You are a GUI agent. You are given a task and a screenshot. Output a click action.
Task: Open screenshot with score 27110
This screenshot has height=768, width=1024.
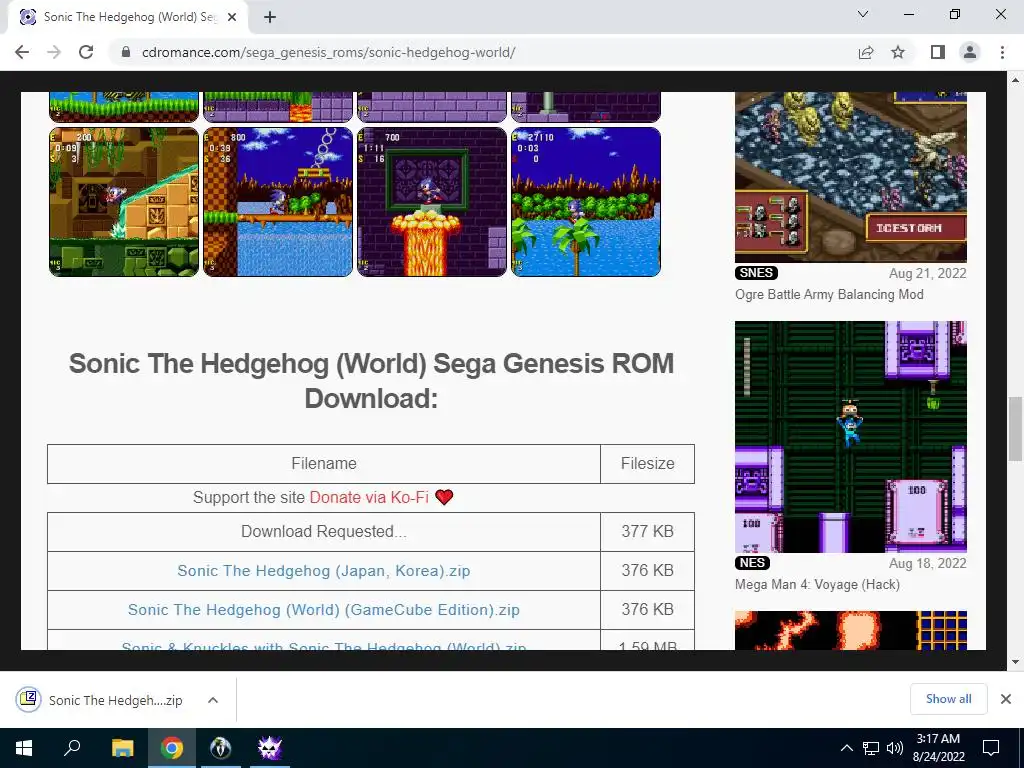click(586, 202)
